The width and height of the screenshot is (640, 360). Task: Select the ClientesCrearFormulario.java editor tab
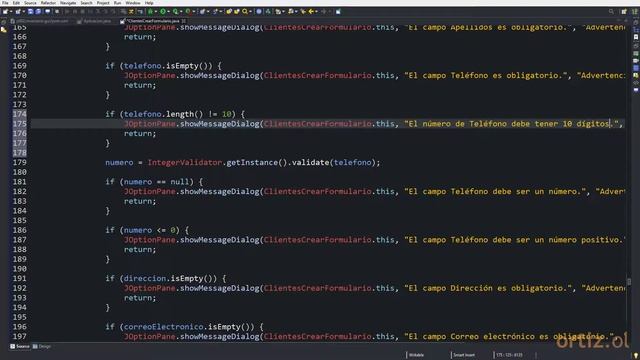point(153,21)
